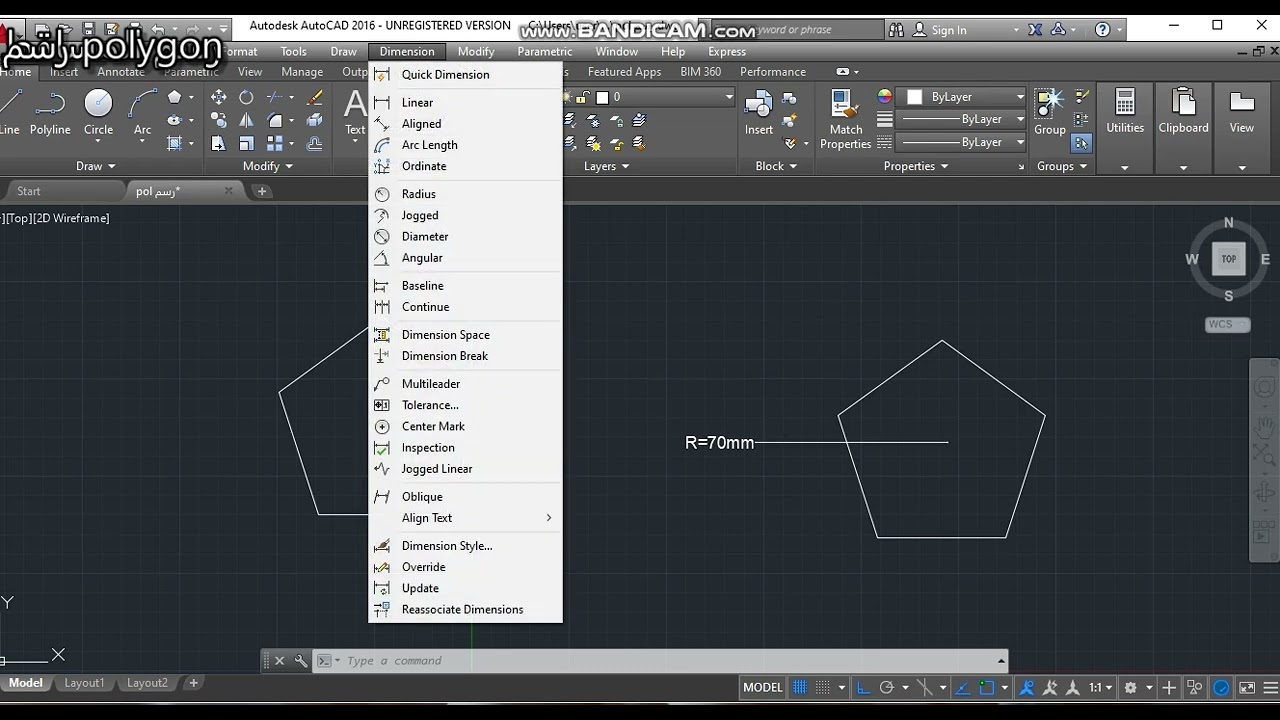
Task: Select the Rotate tool
Action: pyautogui.click(x=246, y=97)
